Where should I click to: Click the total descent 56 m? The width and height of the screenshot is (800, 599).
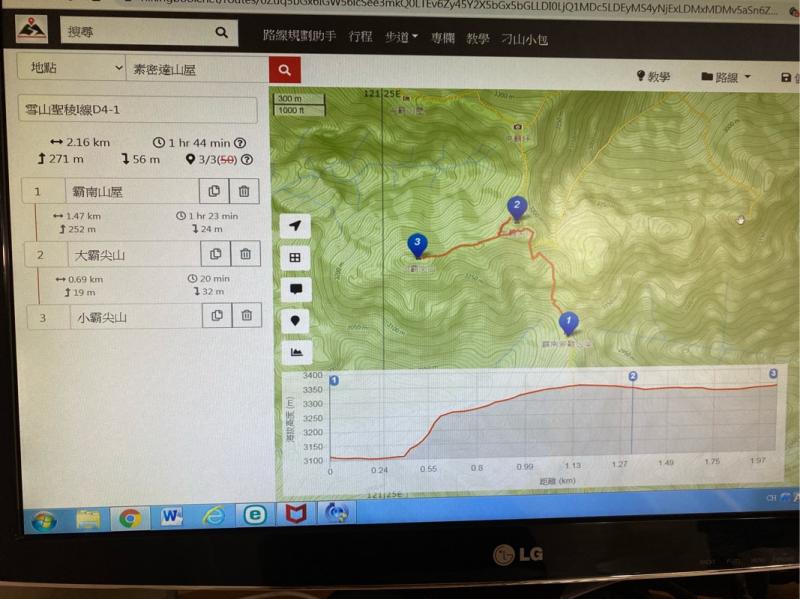(x=141, y=159)
